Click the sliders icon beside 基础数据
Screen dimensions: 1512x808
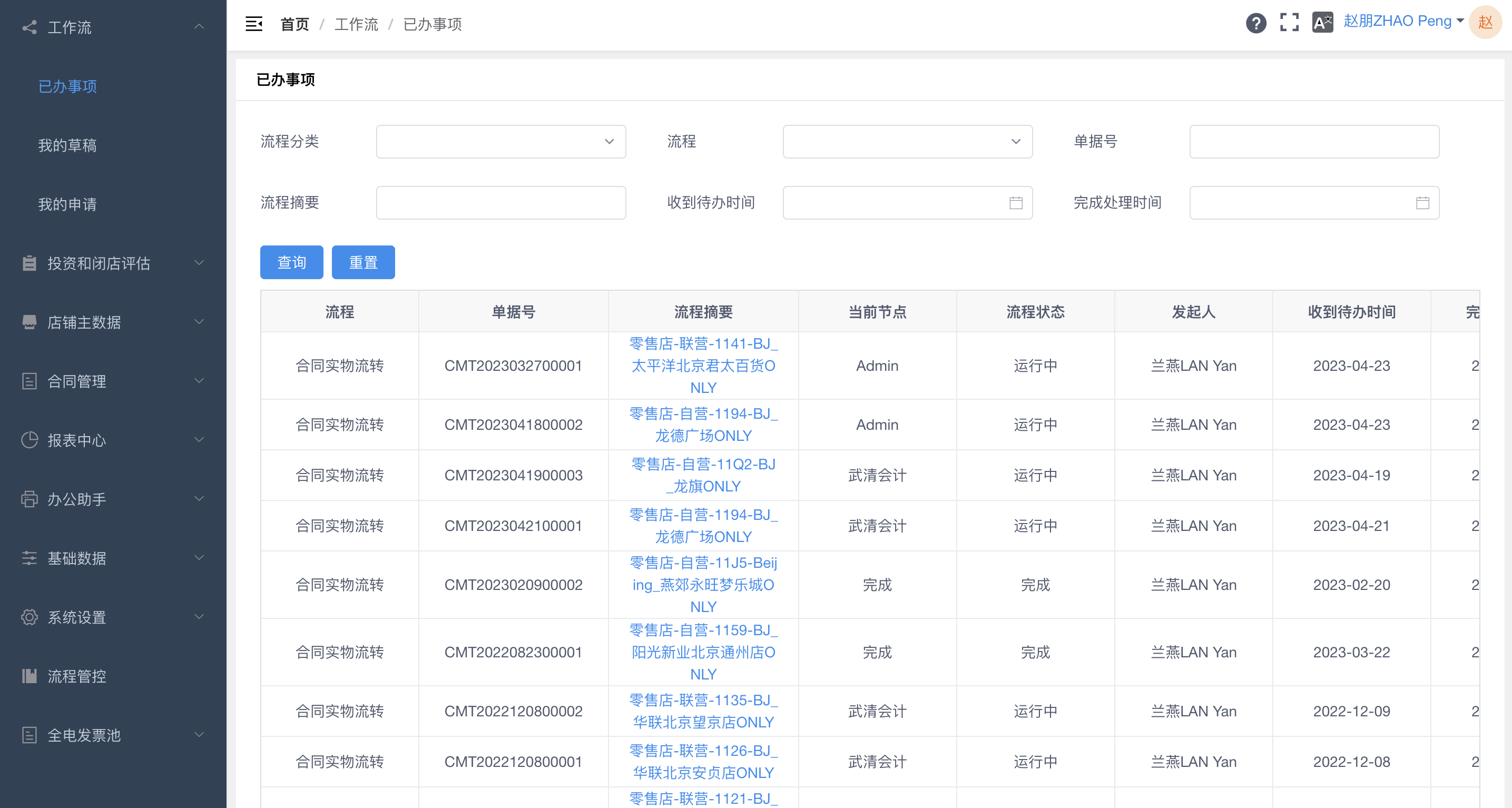point(30,558)
